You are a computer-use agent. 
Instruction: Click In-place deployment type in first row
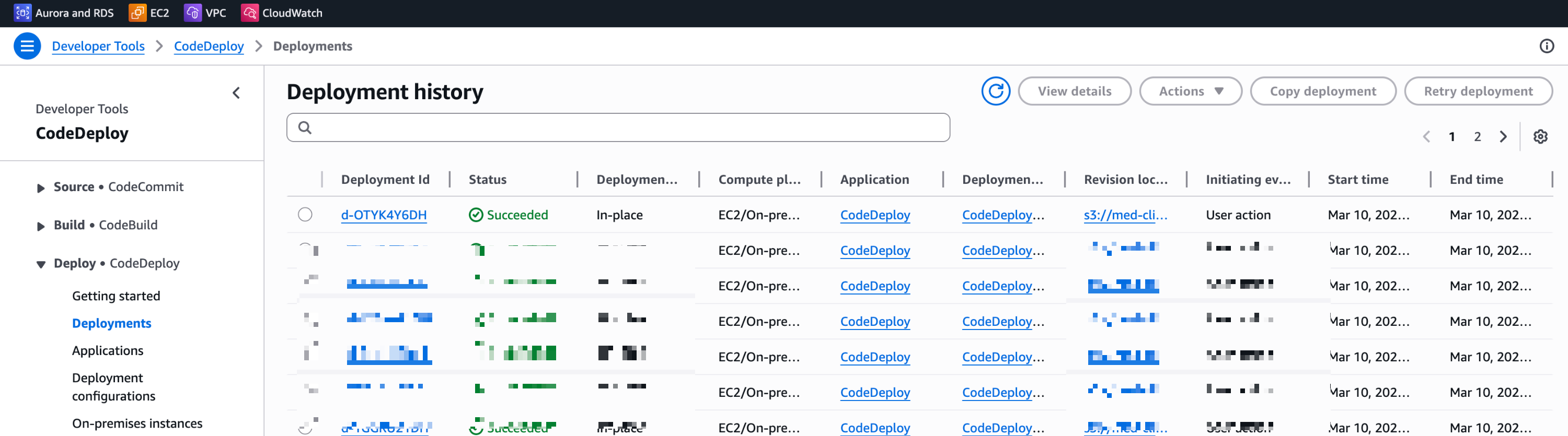(x=619, y=215)
